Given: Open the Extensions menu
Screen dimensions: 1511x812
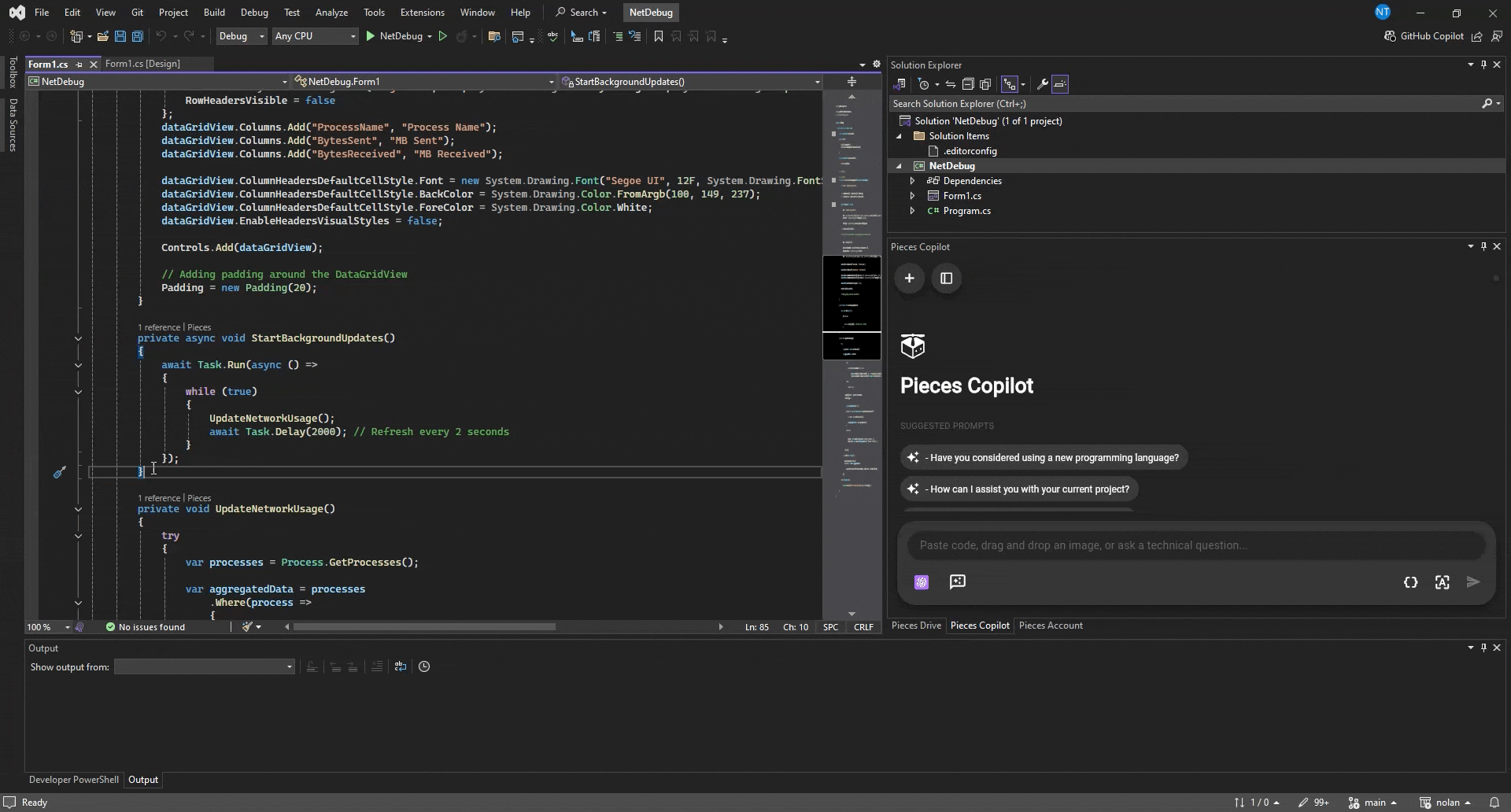Looking at the screenshot, I should click(x=422, y=13).
